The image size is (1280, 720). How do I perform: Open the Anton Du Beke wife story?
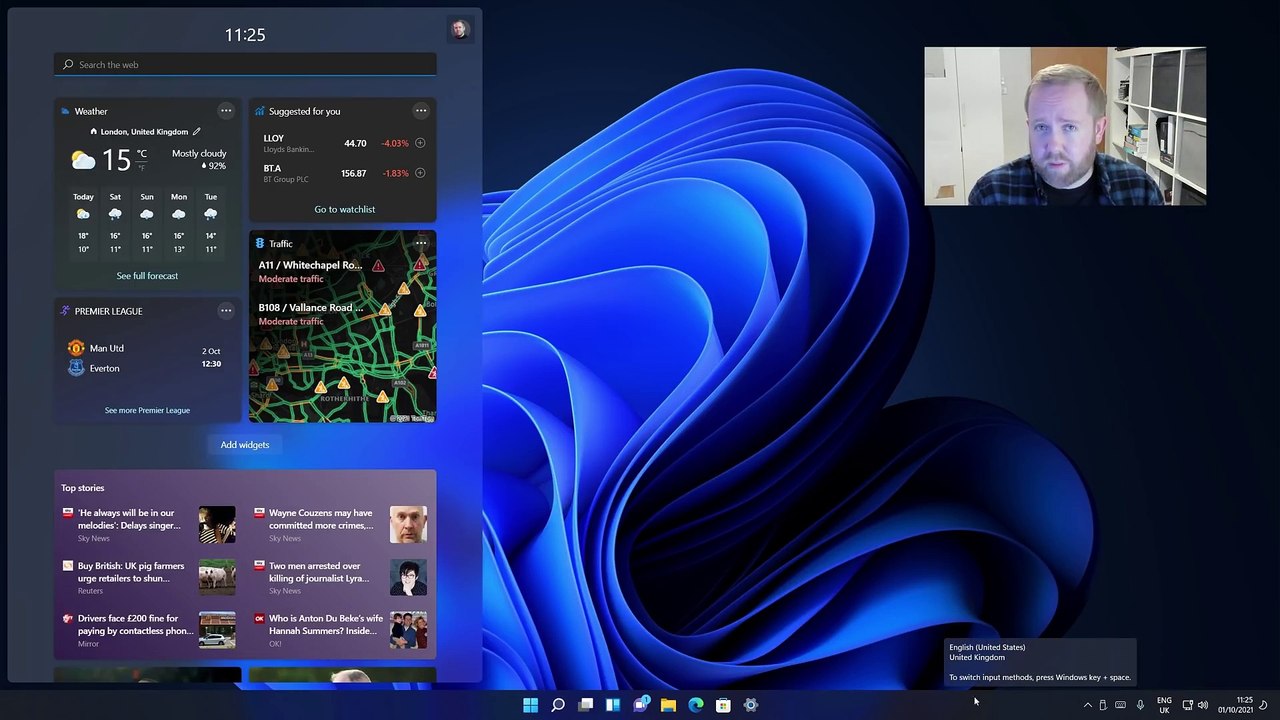[x=320, y=631]
